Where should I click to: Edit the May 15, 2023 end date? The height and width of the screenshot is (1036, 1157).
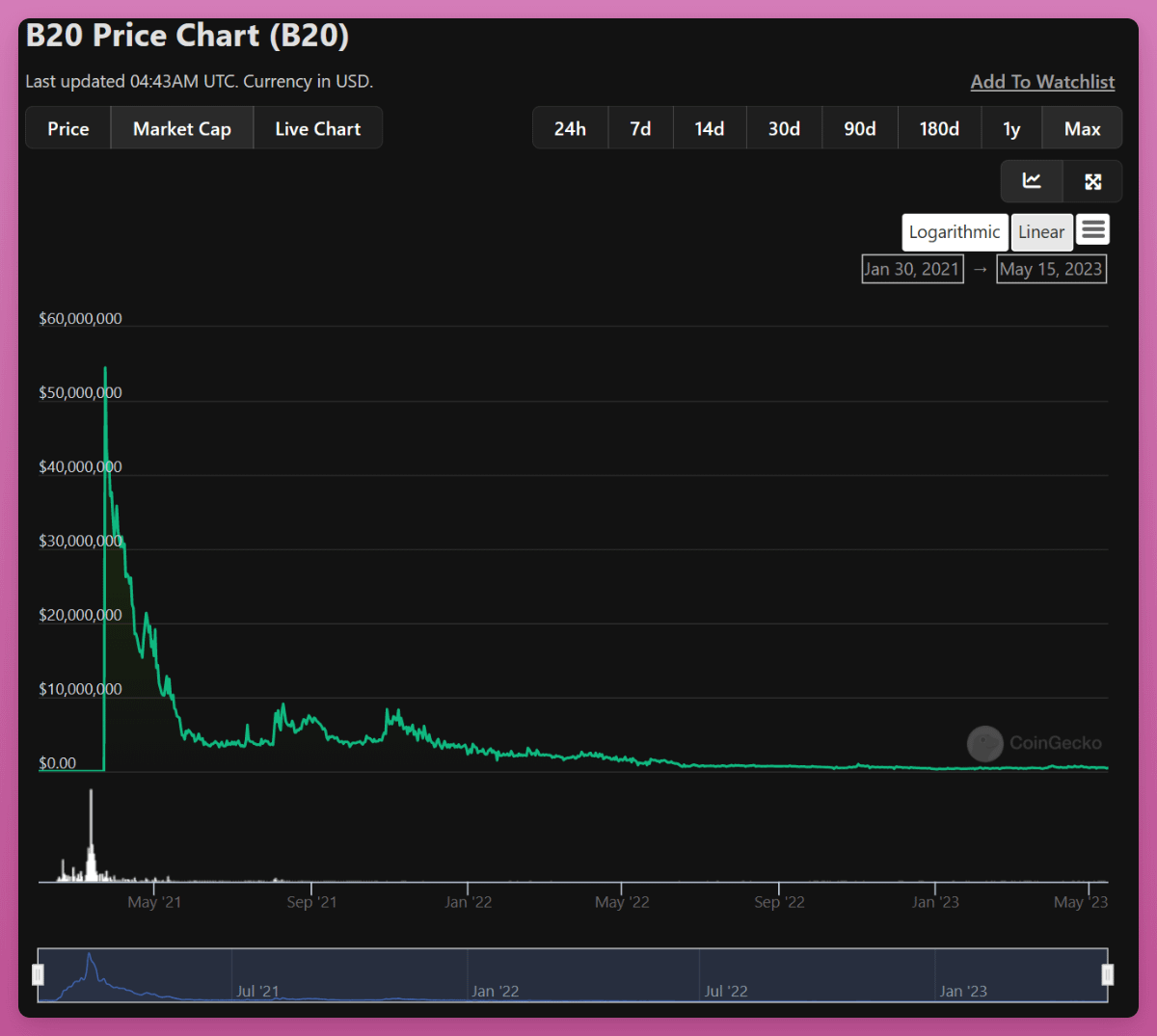coord(1051,269)
